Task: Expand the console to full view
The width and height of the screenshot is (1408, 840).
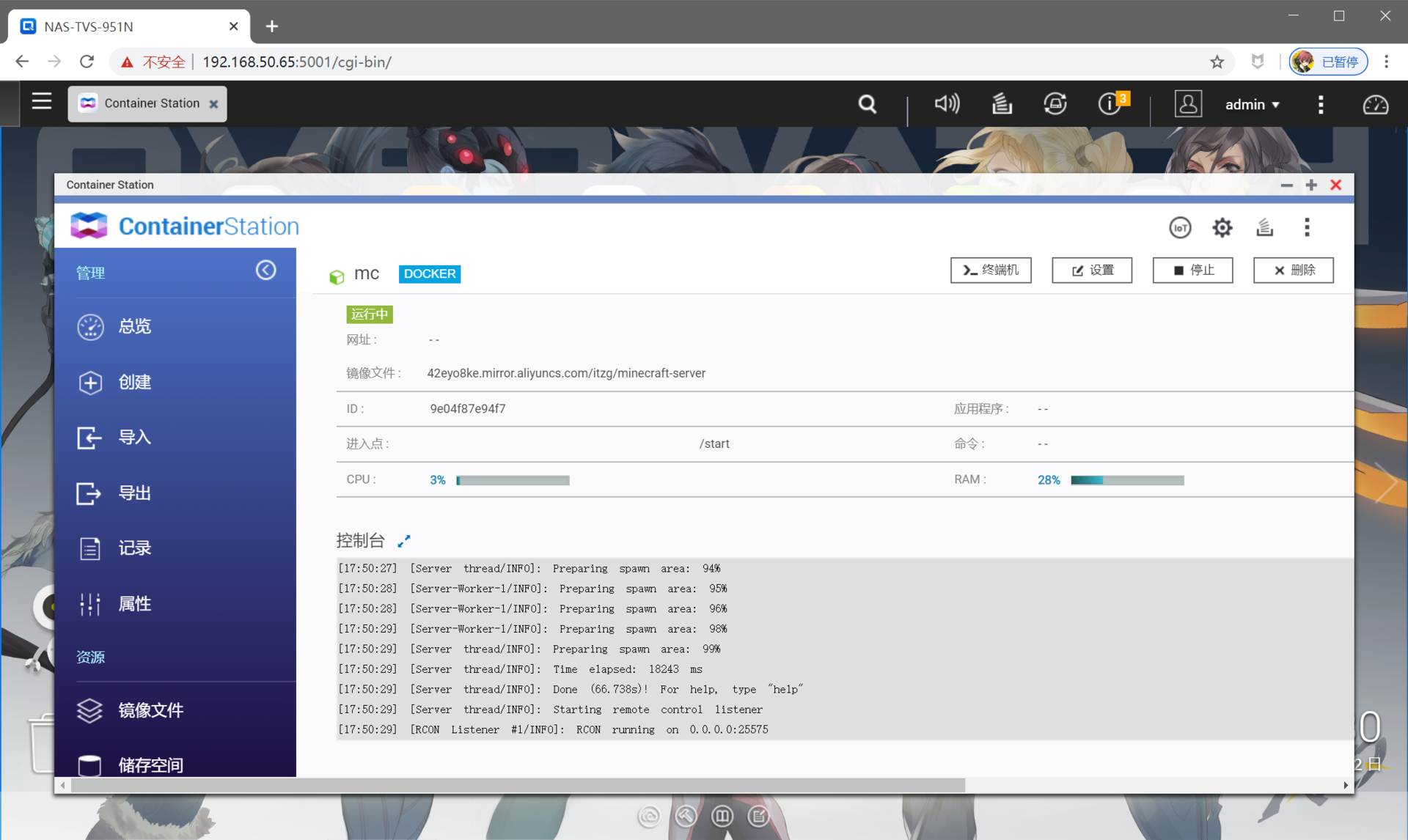Action: [404, 541]
